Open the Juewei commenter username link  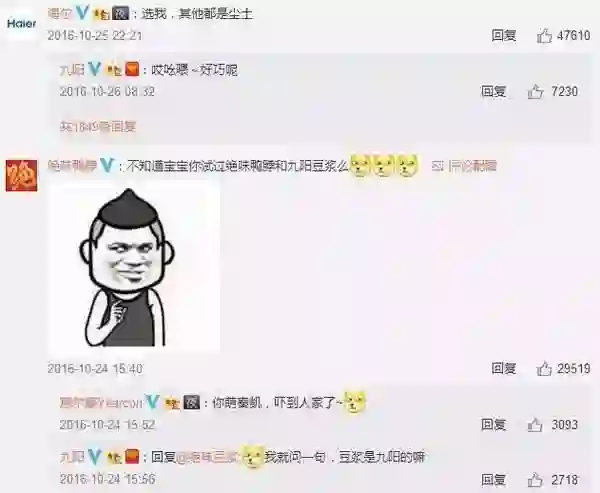tap(72, 165)
